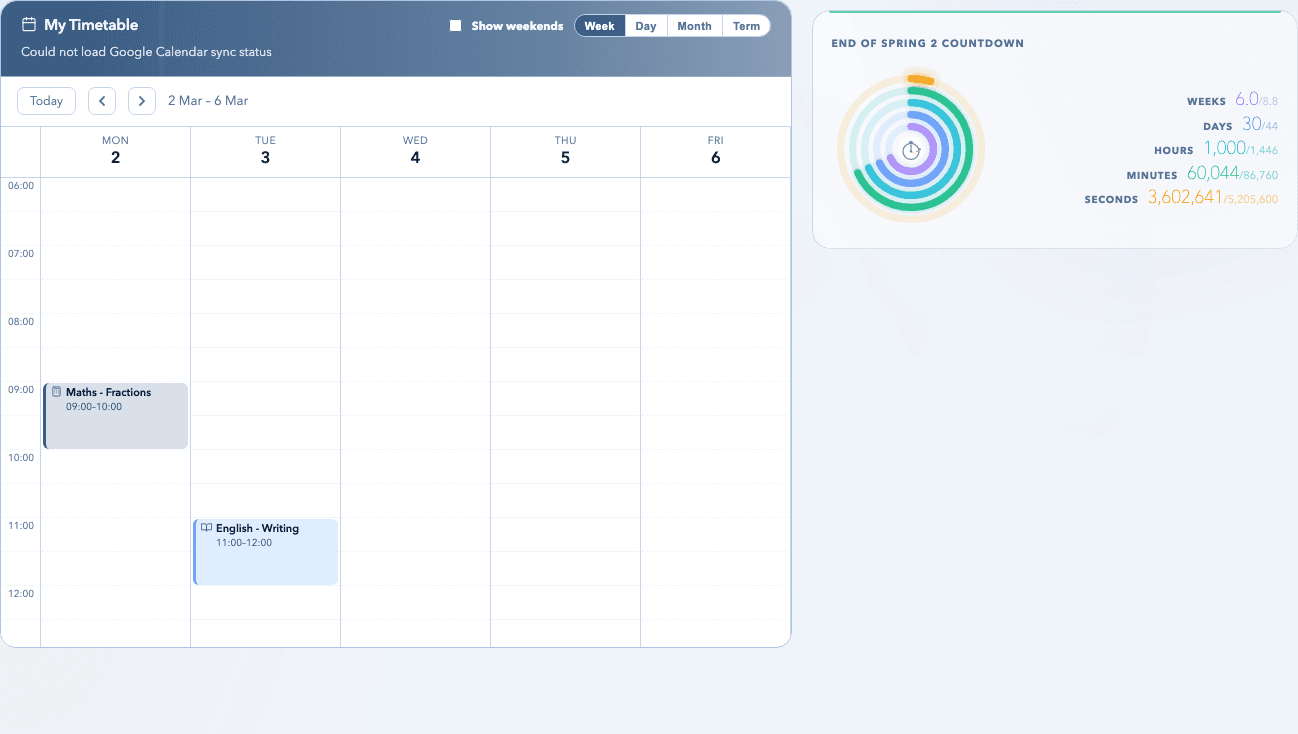Click the calendar icon beside My Timetable heading
The height and width of the screenshot is (734, 1298).
tap(29, 23)
